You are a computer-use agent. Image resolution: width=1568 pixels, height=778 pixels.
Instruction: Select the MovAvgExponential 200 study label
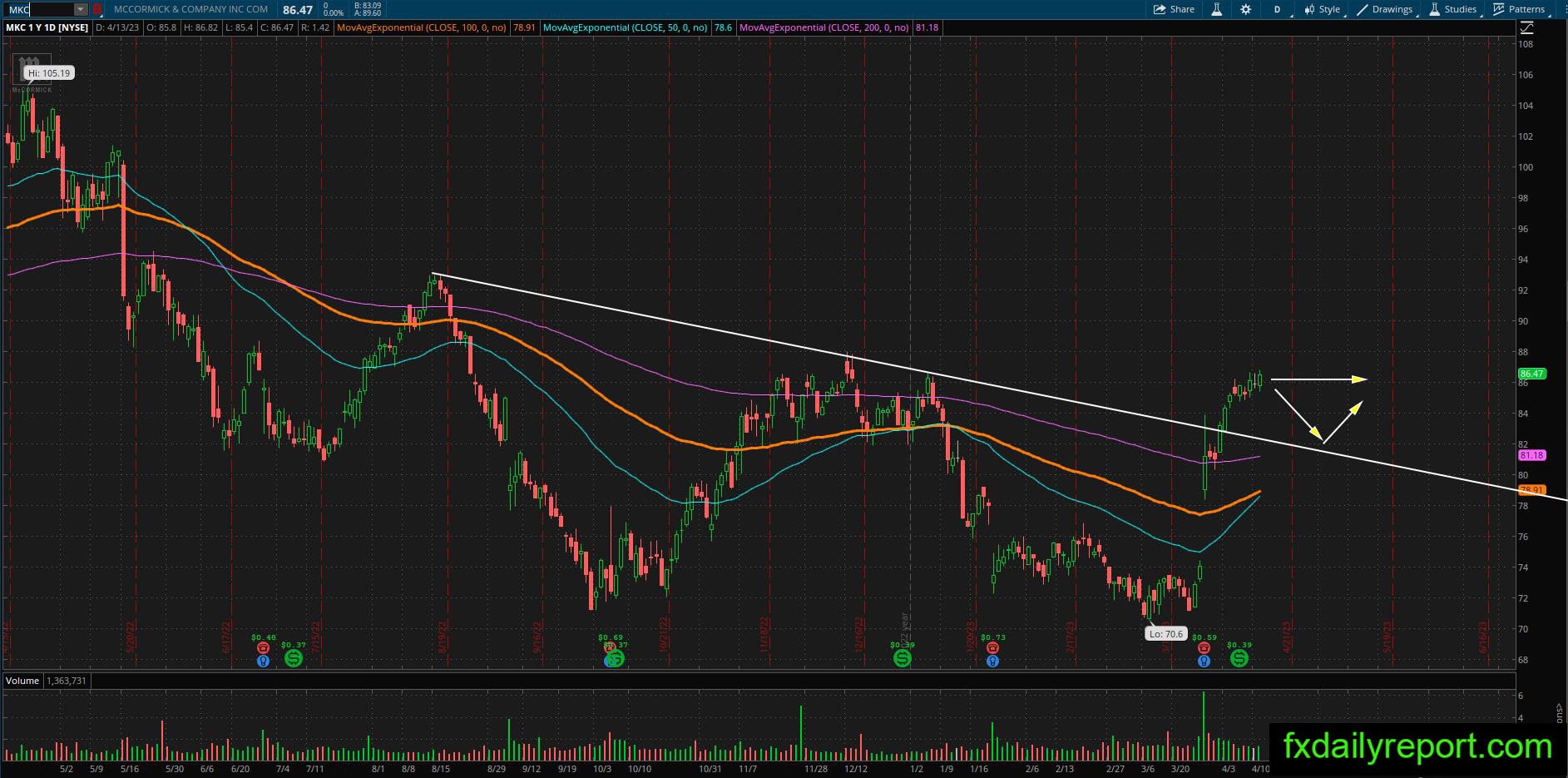coord(824,27)
